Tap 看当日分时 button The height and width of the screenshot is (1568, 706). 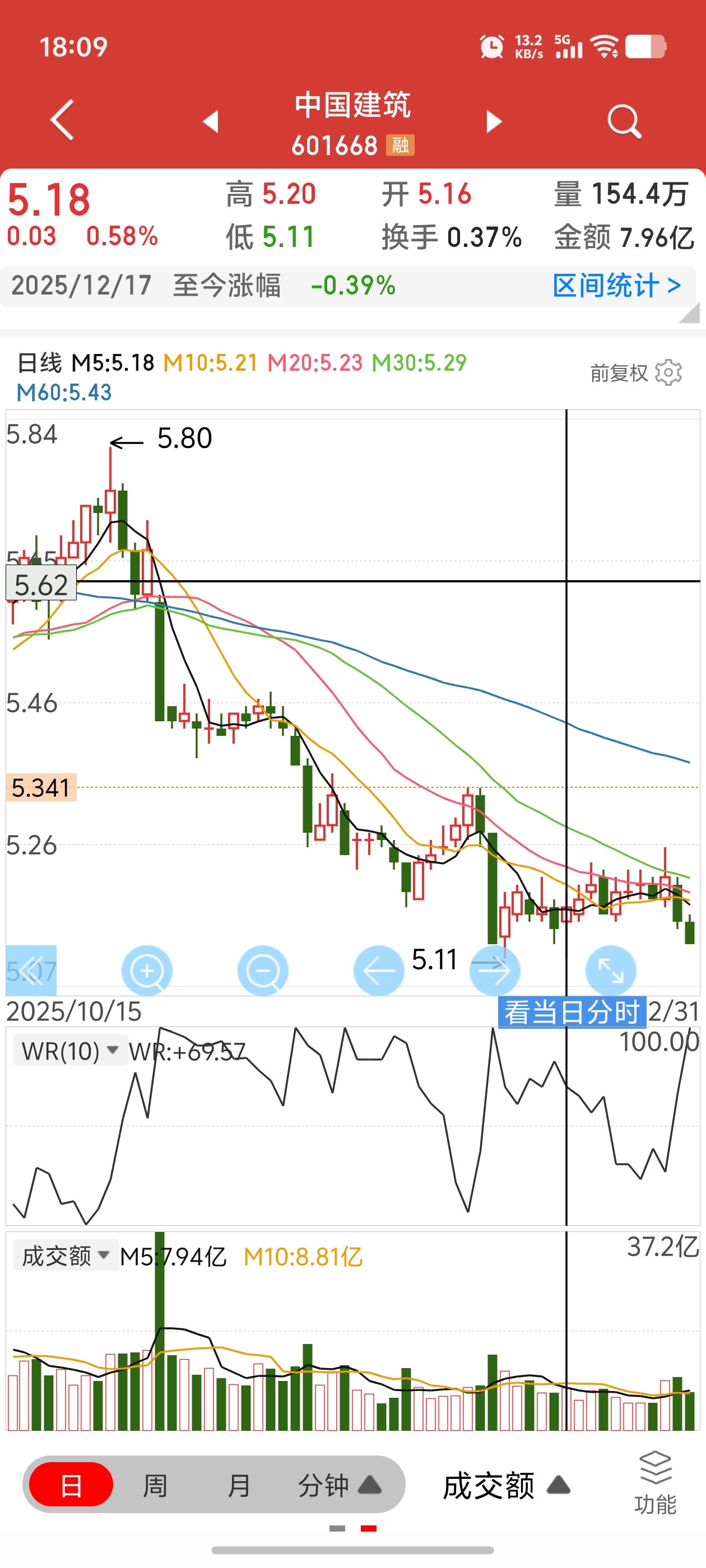572,1012
